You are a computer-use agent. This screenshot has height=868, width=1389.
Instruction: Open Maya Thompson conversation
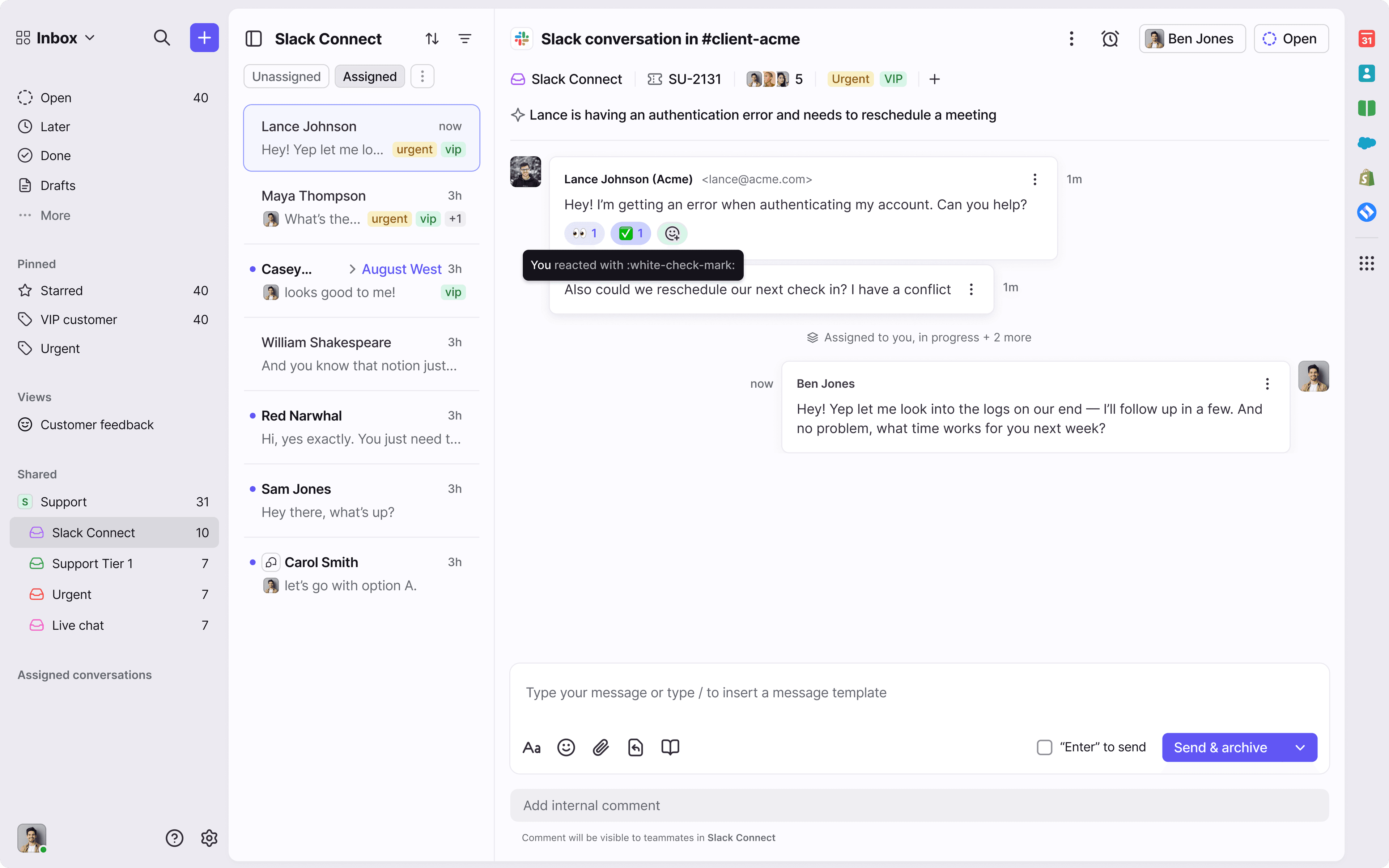(x=362, y=207)
